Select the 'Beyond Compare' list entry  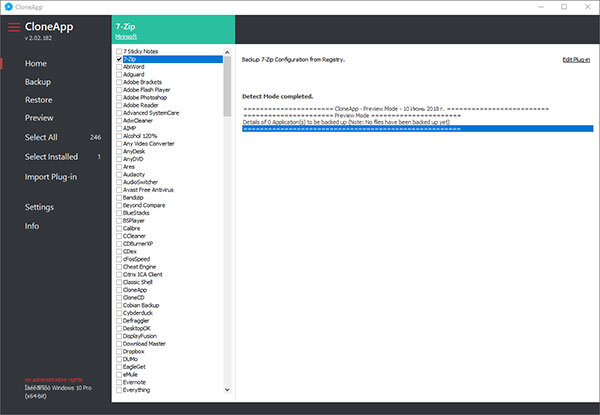pos(144,205)
